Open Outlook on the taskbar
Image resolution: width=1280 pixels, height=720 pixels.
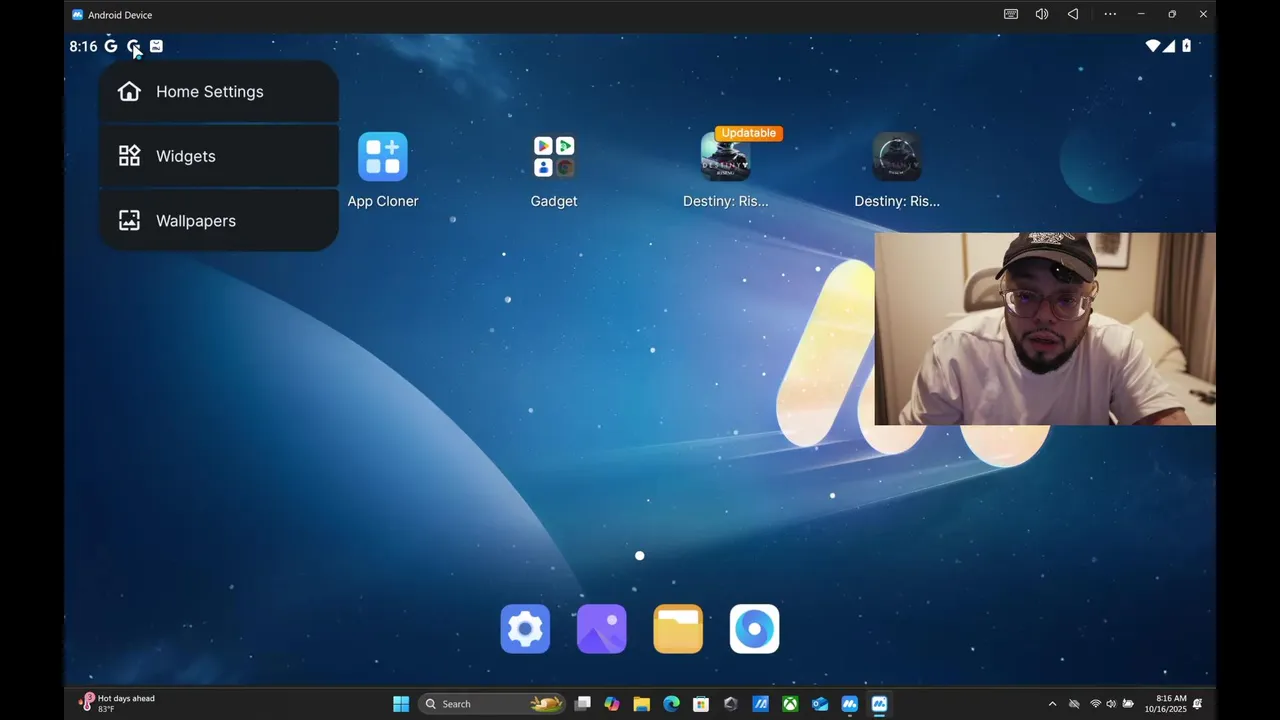tap(820, 704)
